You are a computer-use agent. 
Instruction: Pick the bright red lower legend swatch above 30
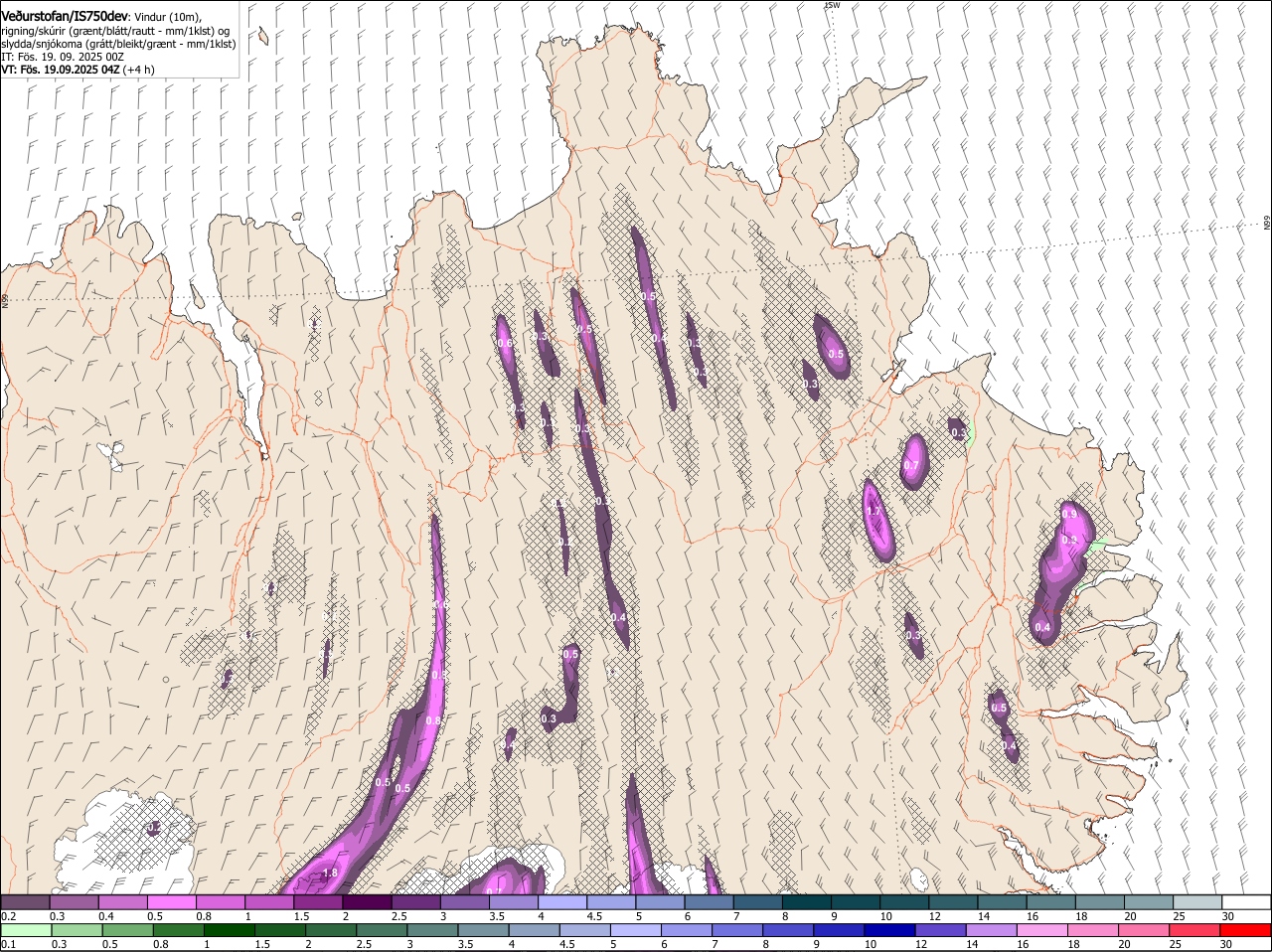point(1246,931)
